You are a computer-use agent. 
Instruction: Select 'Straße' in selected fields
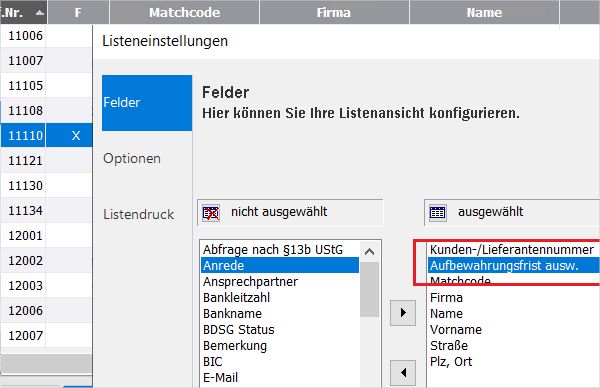pyautogui.click(x=514, y=346)
